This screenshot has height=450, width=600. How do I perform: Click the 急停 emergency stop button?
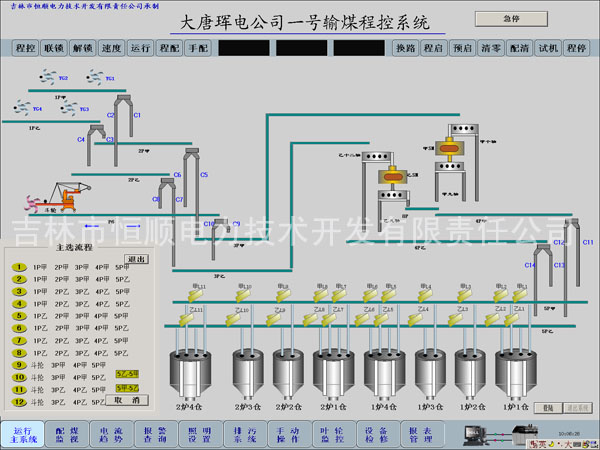pos(511,18)
